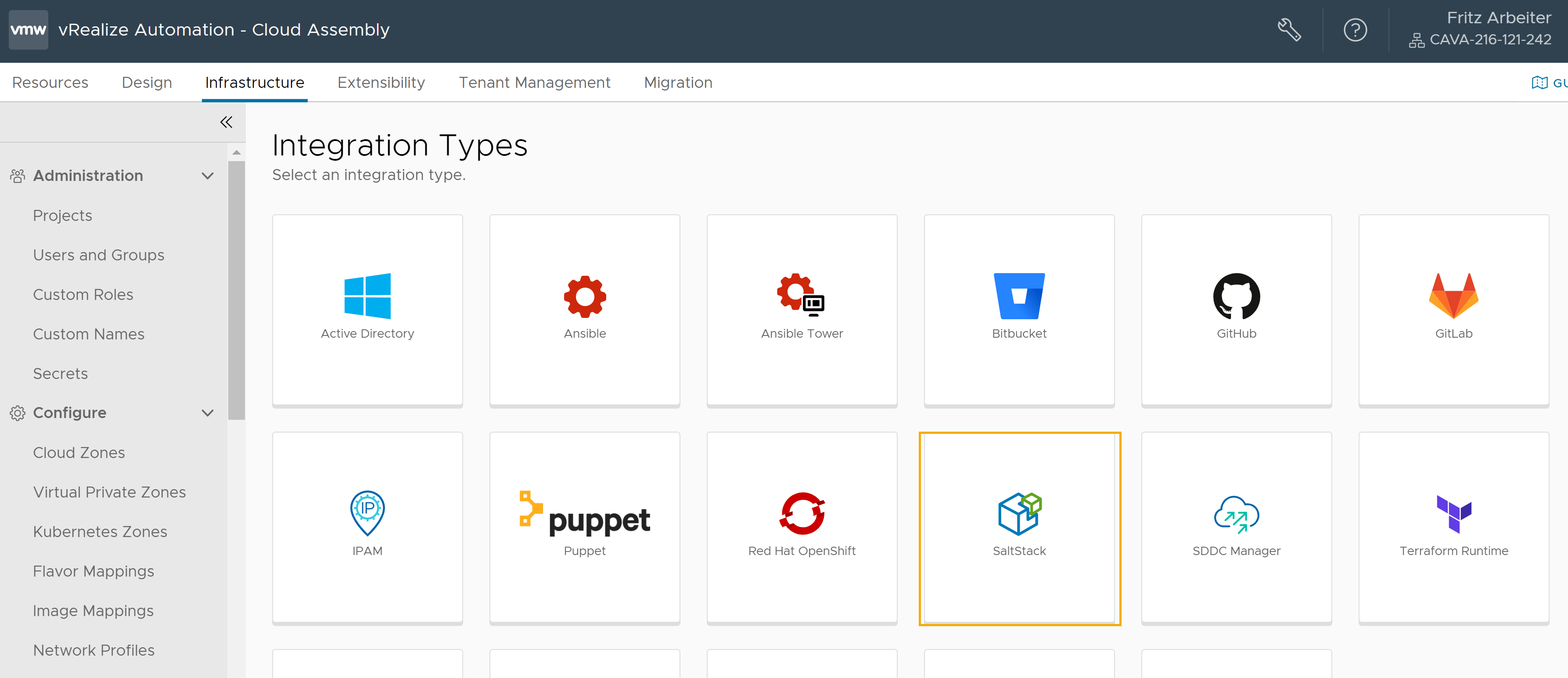Open the wrench settings icon in header
Image resolution: width=1568 pixels, height=678 pixels.
click(x=1289, y=30)
